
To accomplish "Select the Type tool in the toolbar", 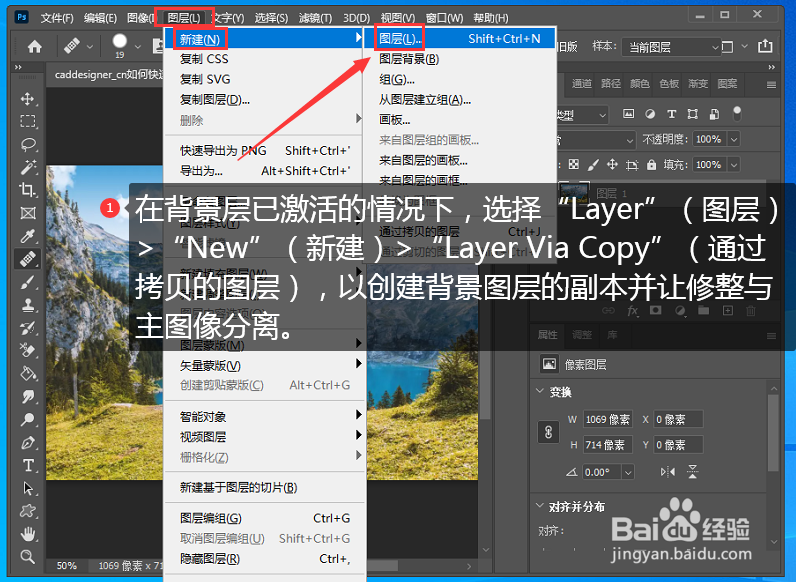I will coord(27,465).
